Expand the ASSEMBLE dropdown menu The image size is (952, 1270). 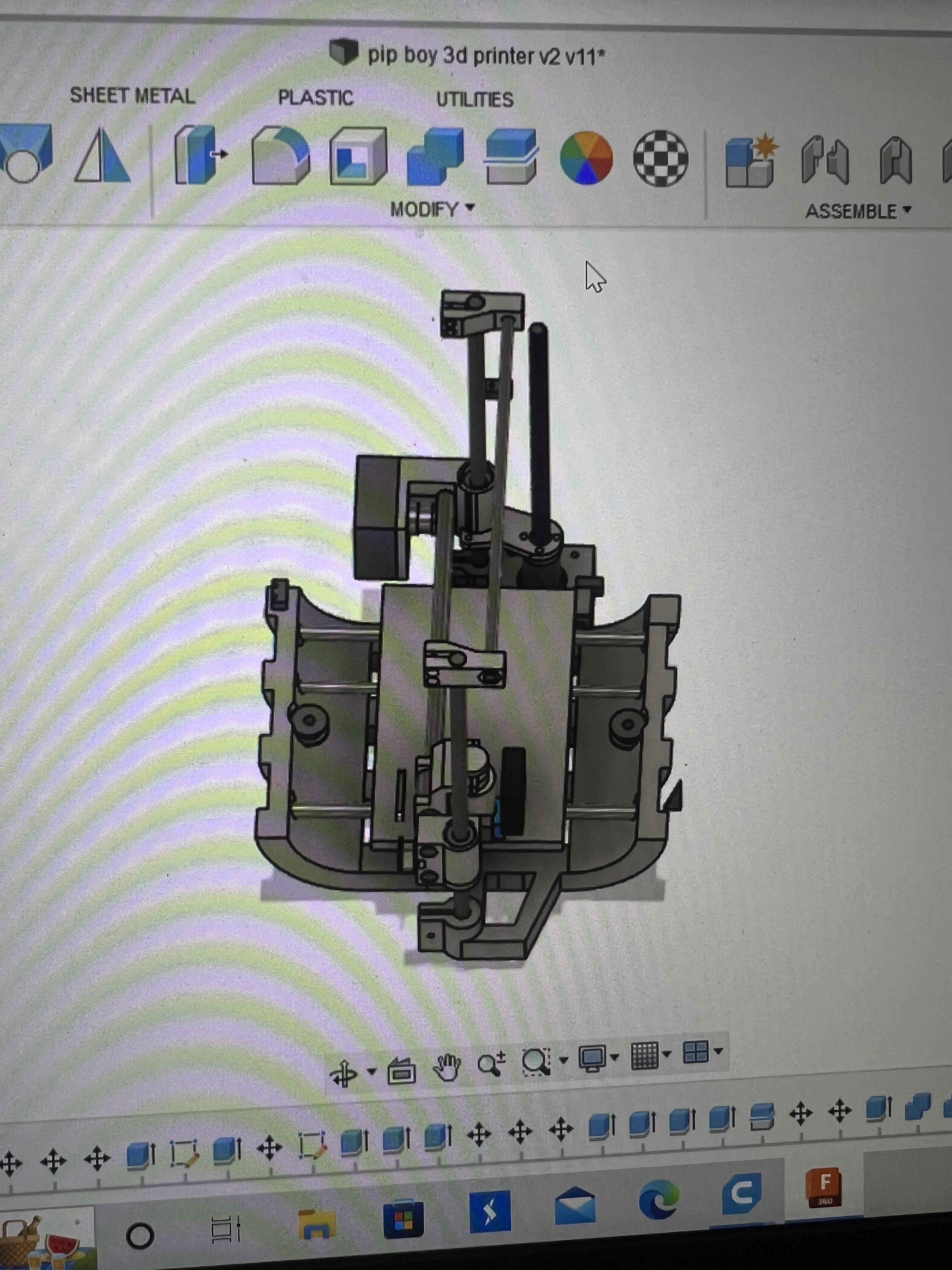click(x=858, y=211)
